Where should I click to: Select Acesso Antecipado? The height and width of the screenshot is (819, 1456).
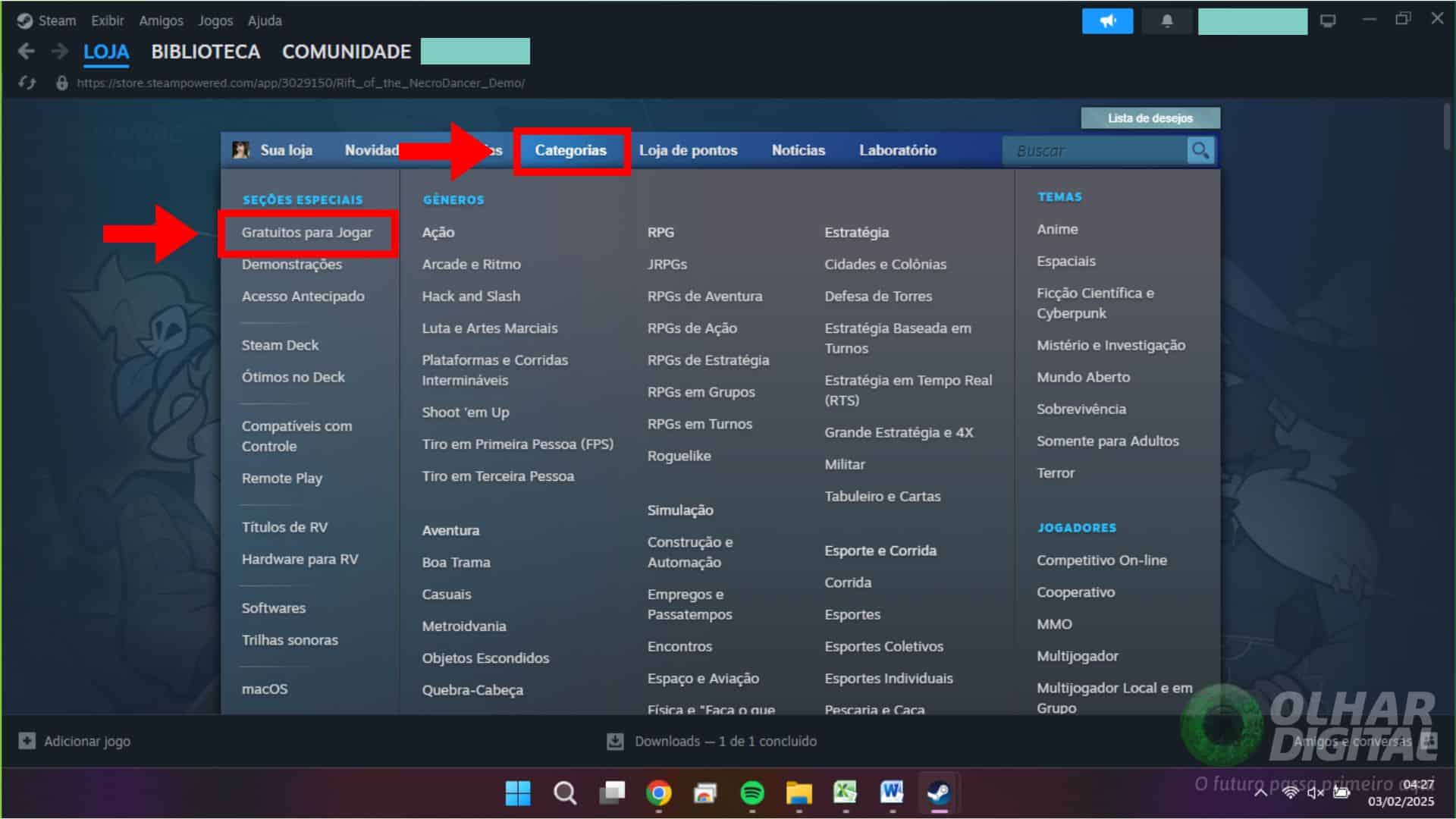[x=303, y=296]
